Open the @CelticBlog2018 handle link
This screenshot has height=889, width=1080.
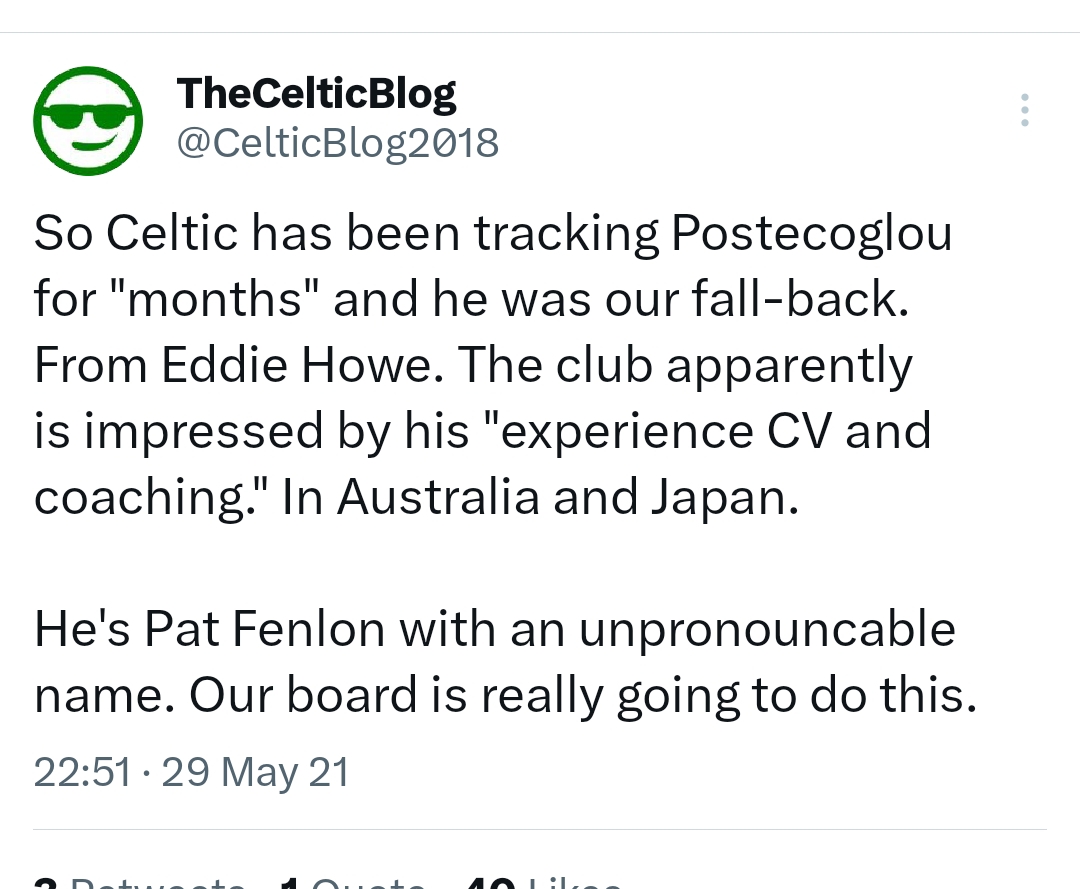pyautogui.click(x=337, y=144)
